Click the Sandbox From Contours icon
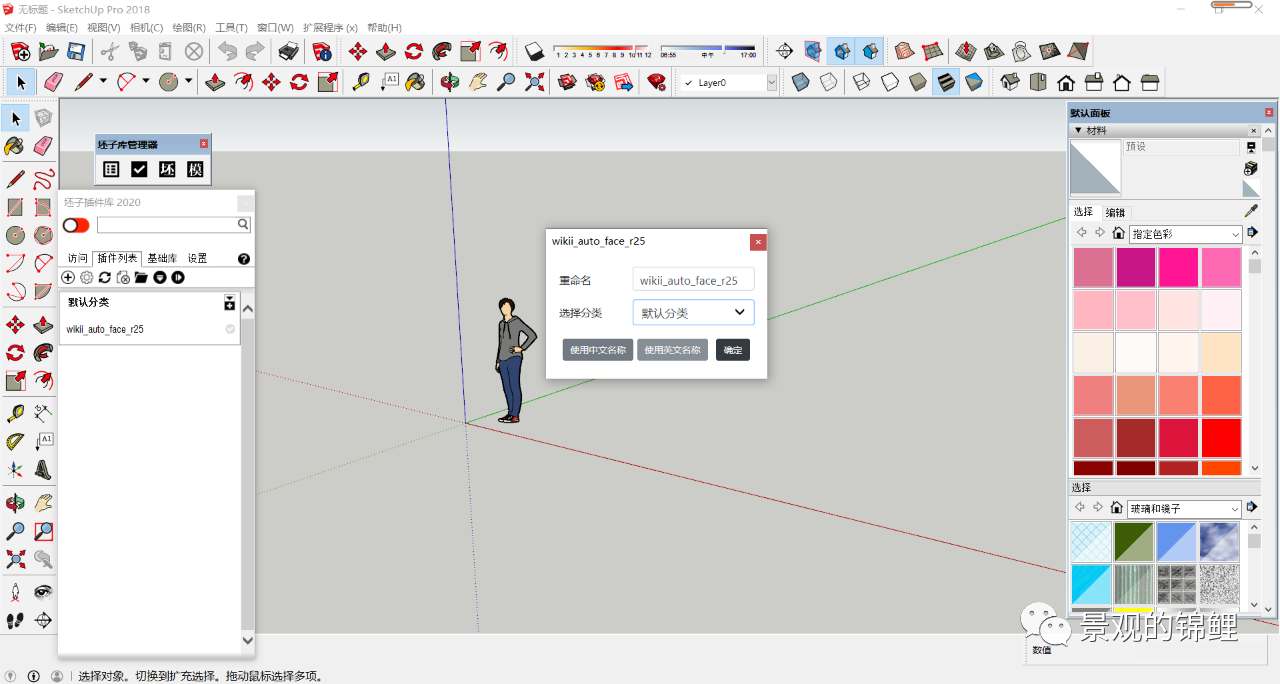 coord(904,51)
